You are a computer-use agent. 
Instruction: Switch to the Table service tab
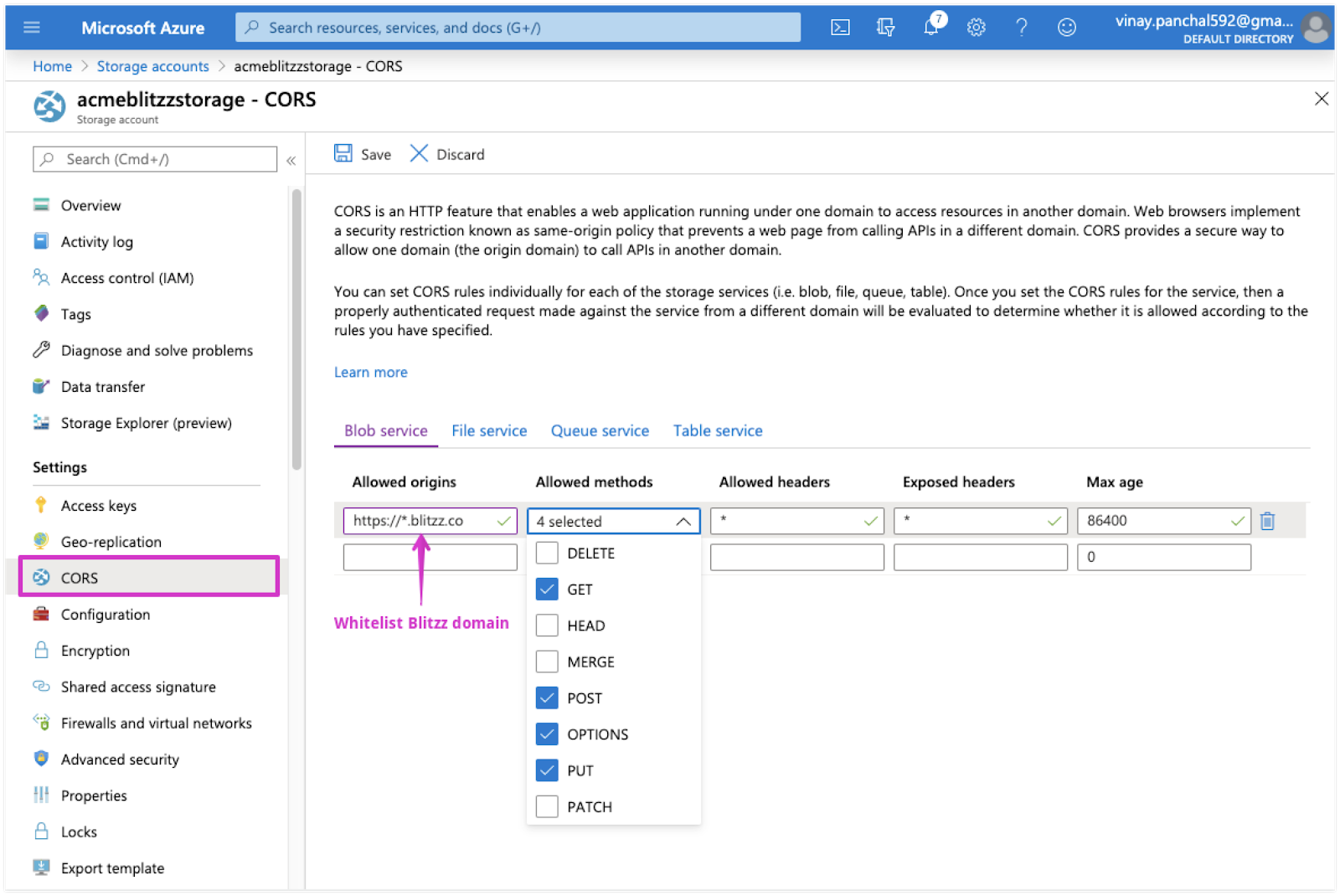718,430
